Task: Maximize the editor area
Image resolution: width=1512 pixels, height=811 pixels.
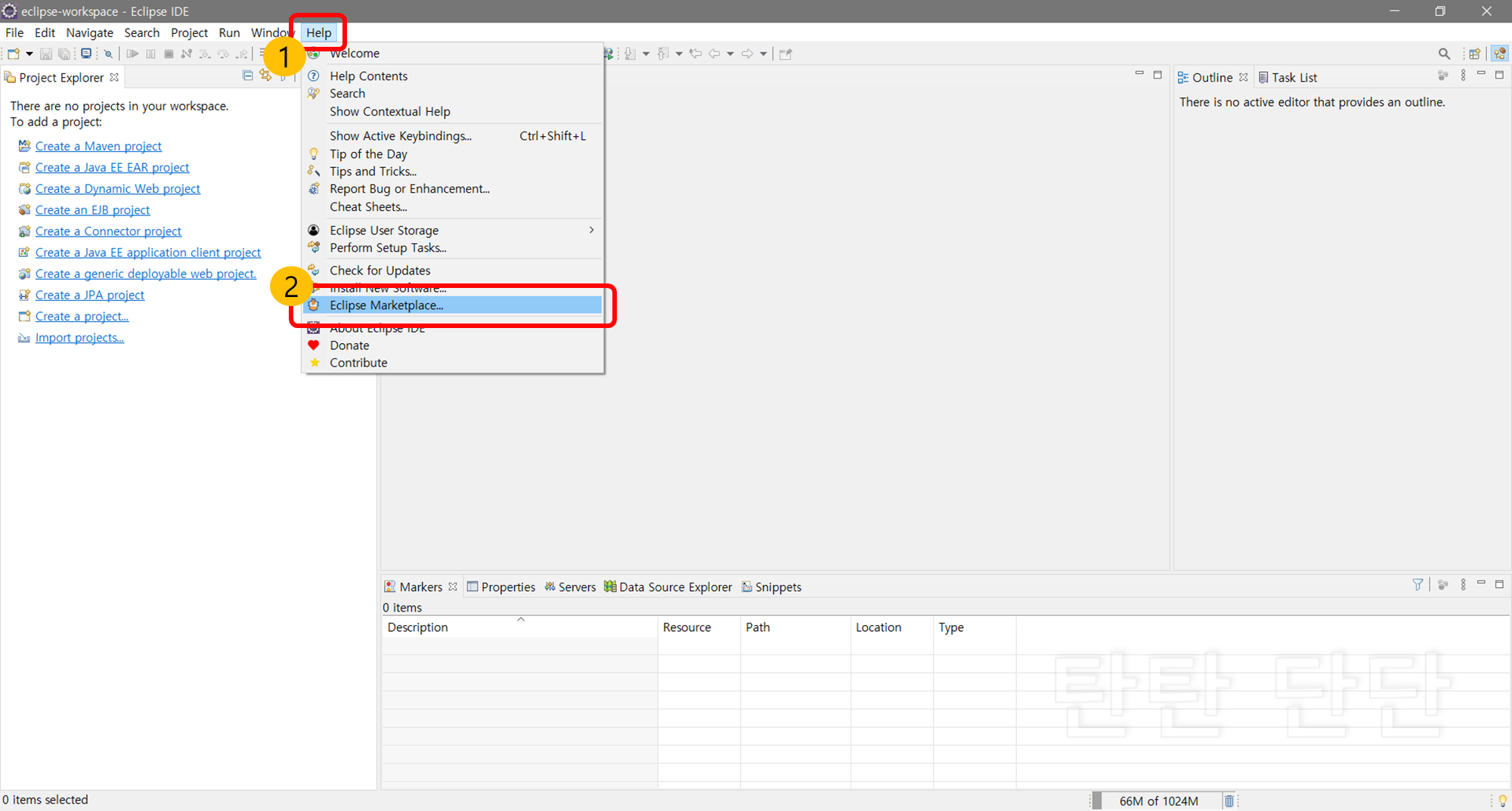Action: click(1157, 74)
